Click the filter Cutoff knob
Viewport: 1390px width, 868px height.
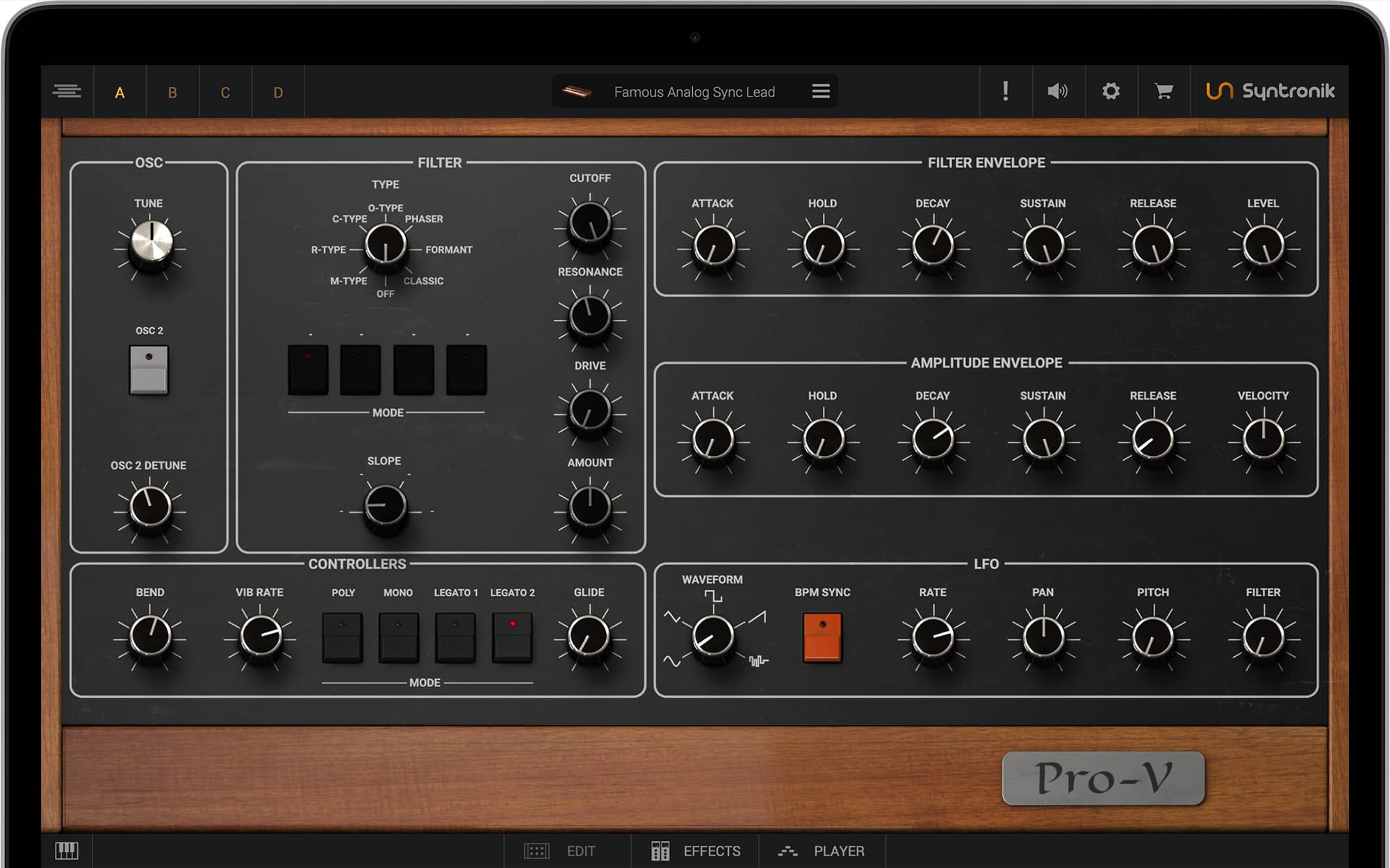click(589, 224)
